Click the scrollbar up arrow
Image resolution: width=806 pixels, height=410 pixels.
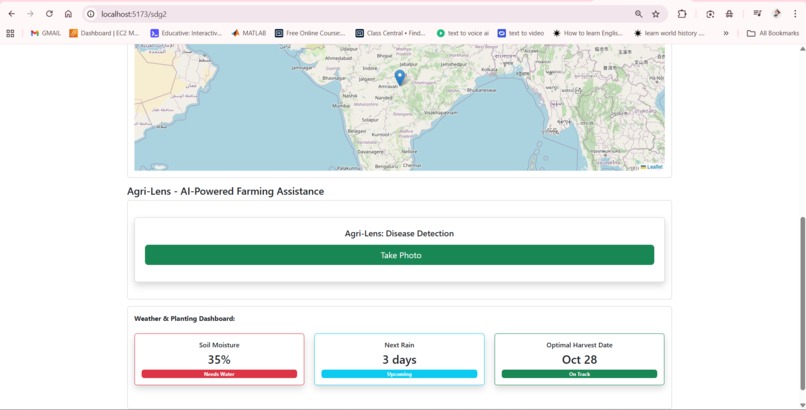click(x=802, y=49)
